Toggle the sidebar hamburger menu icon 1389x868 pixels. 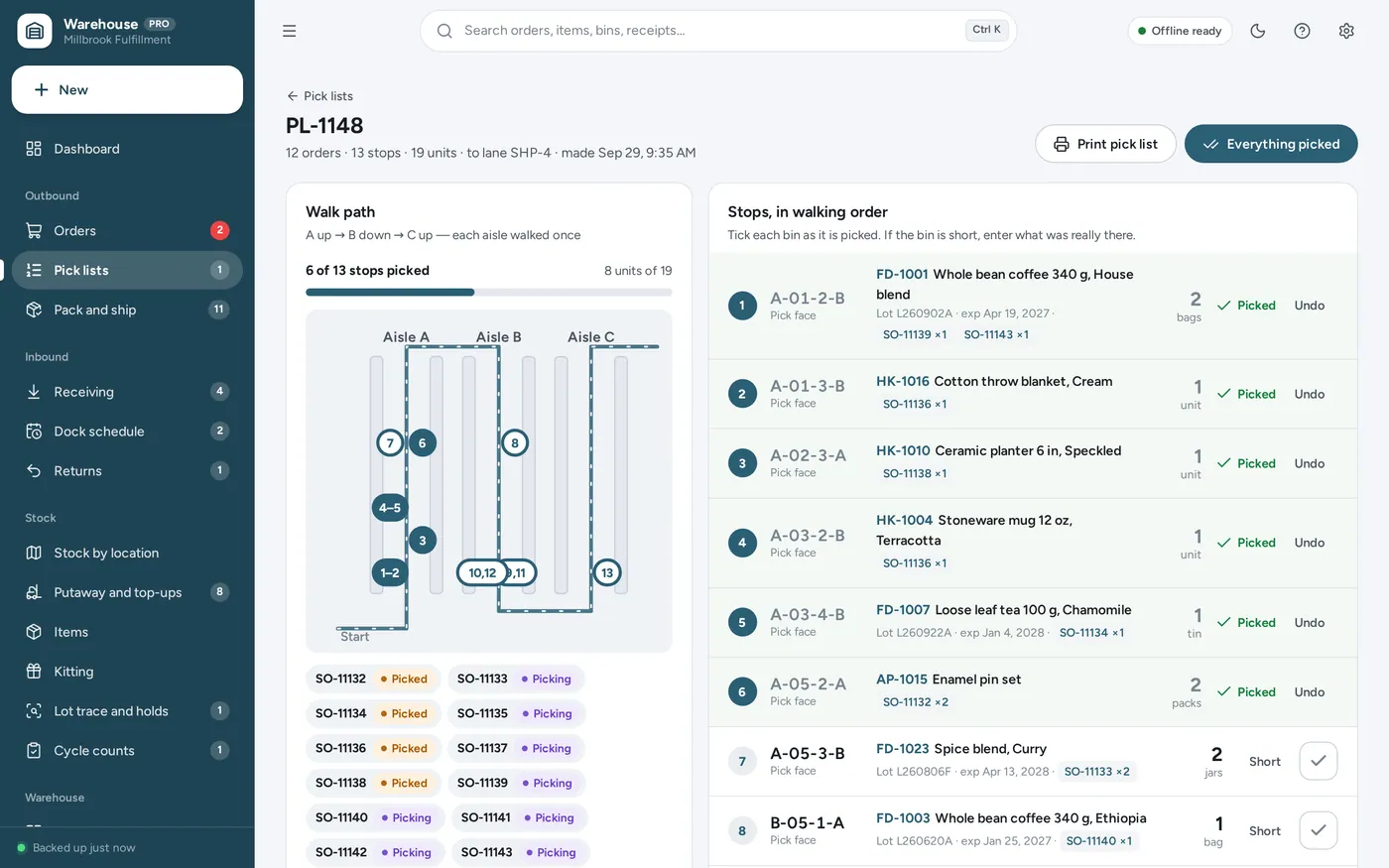[289, 31]
